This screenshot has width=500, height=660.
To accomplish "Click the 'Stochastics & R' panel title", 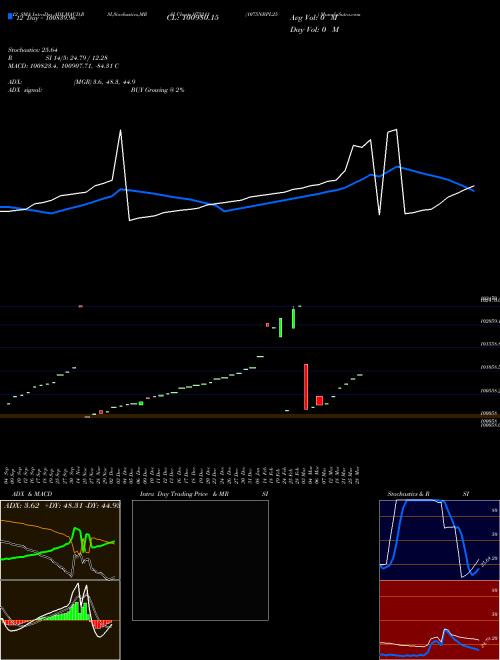I will tap(408, 494).
